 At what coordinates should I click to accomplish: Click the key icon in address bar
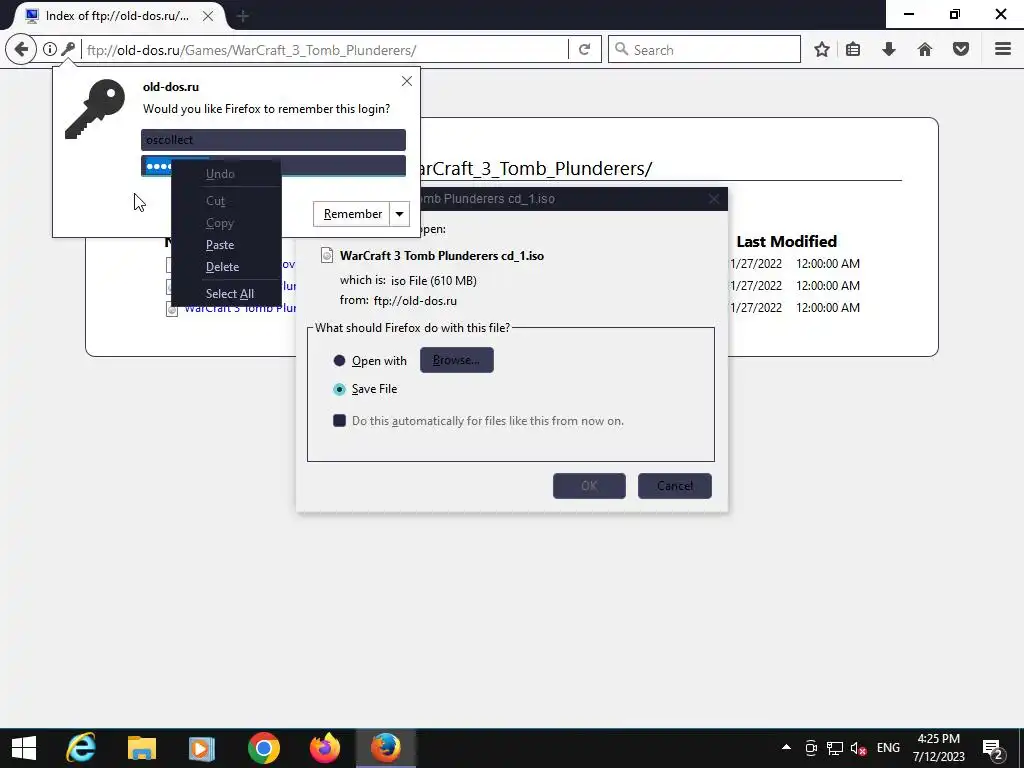68,49
